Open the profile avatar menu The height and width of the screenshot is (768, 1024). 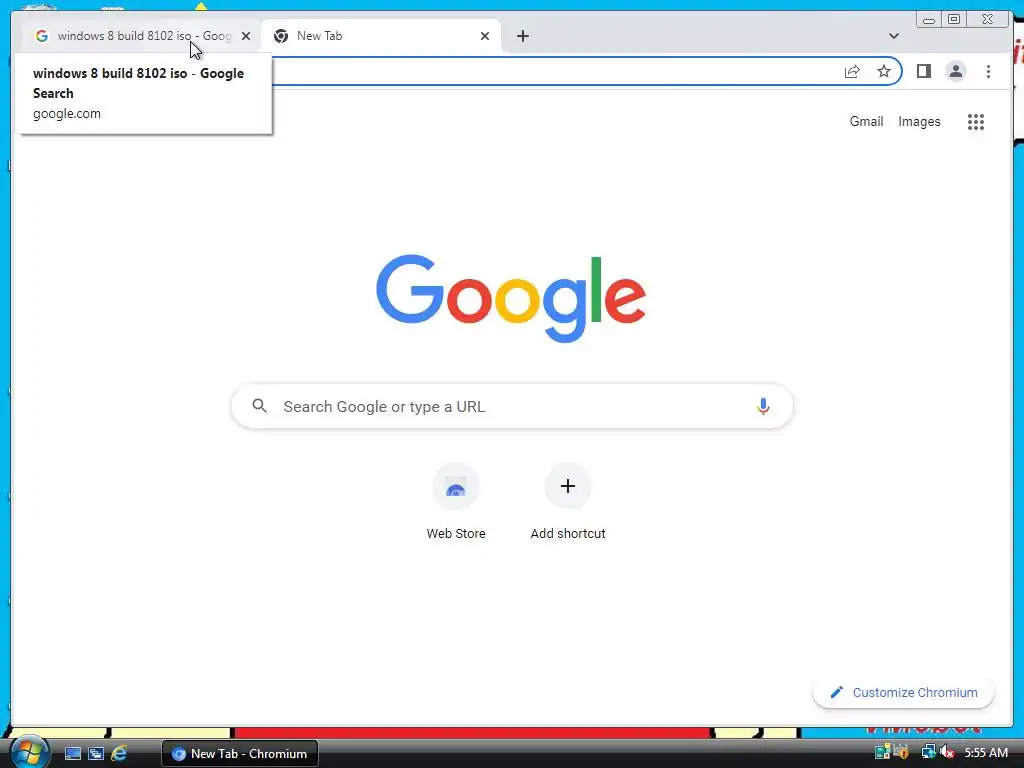click(x=955, y=71)
